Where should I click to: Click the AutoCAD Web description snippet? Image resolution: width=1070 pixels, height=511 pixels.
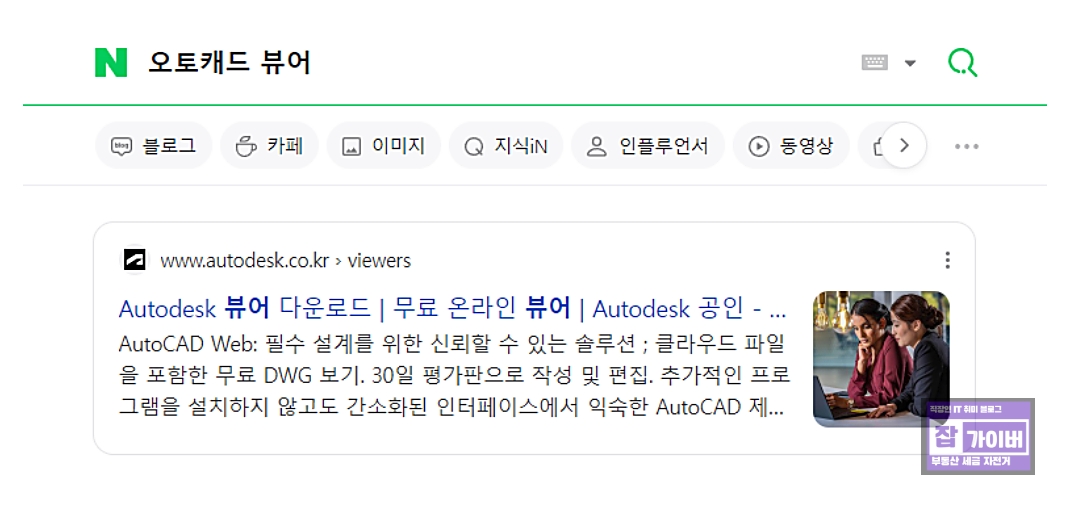(454, 375)
